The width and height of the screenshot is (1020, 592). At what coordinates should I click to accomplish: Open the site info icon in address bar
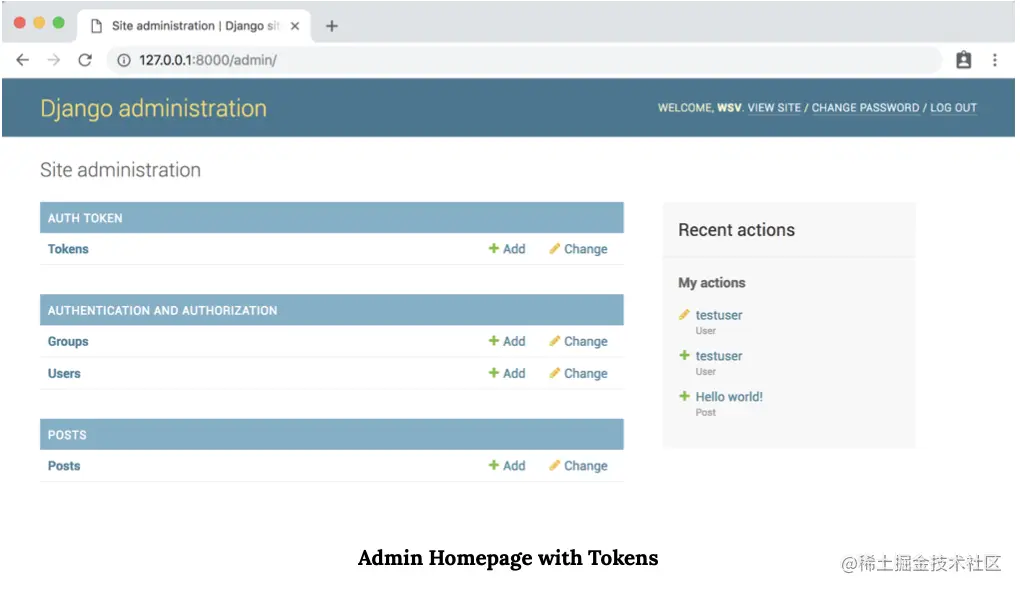tap(124, 60)
